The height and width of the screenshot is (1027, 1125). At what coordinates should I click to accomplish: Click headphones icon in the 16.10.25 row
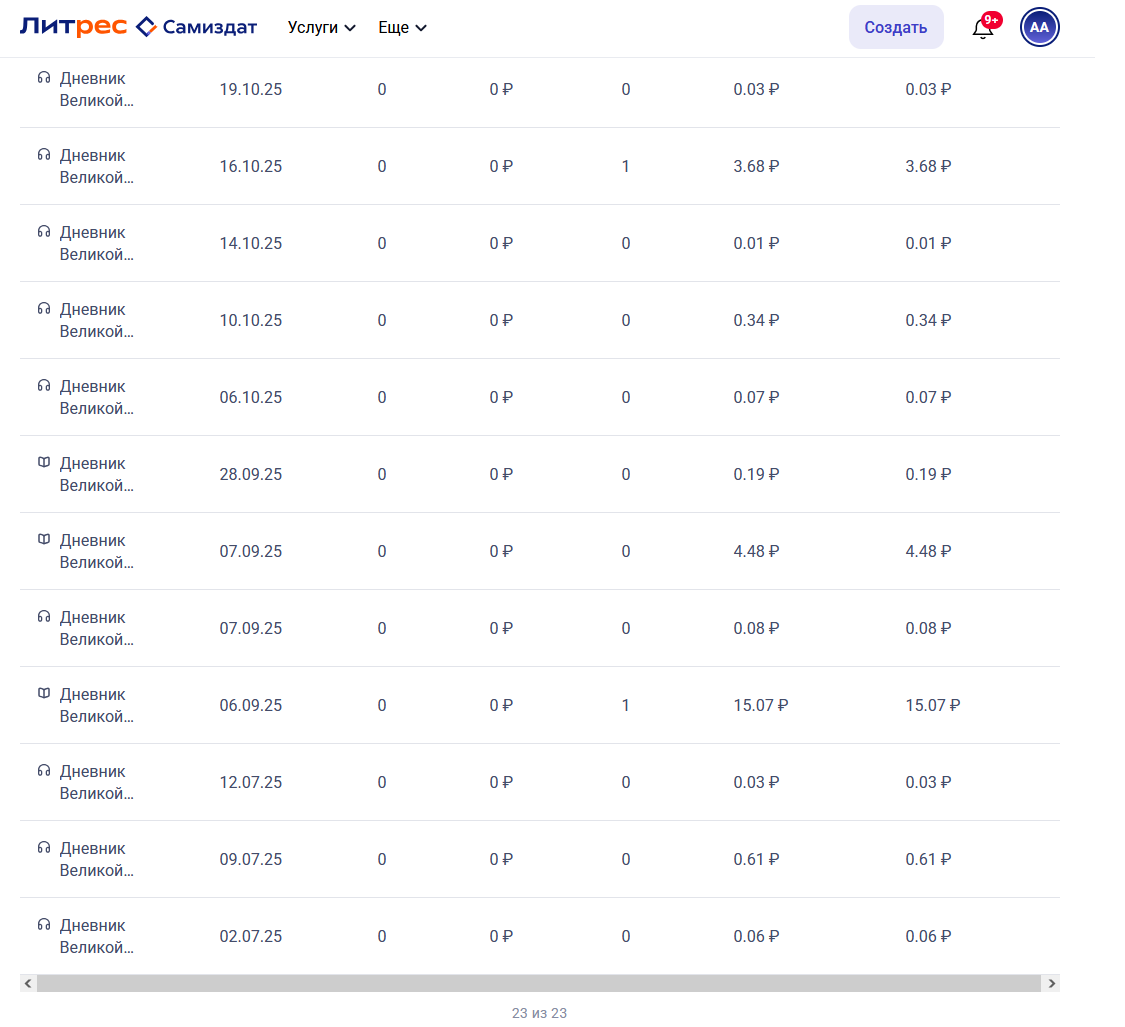44,155
